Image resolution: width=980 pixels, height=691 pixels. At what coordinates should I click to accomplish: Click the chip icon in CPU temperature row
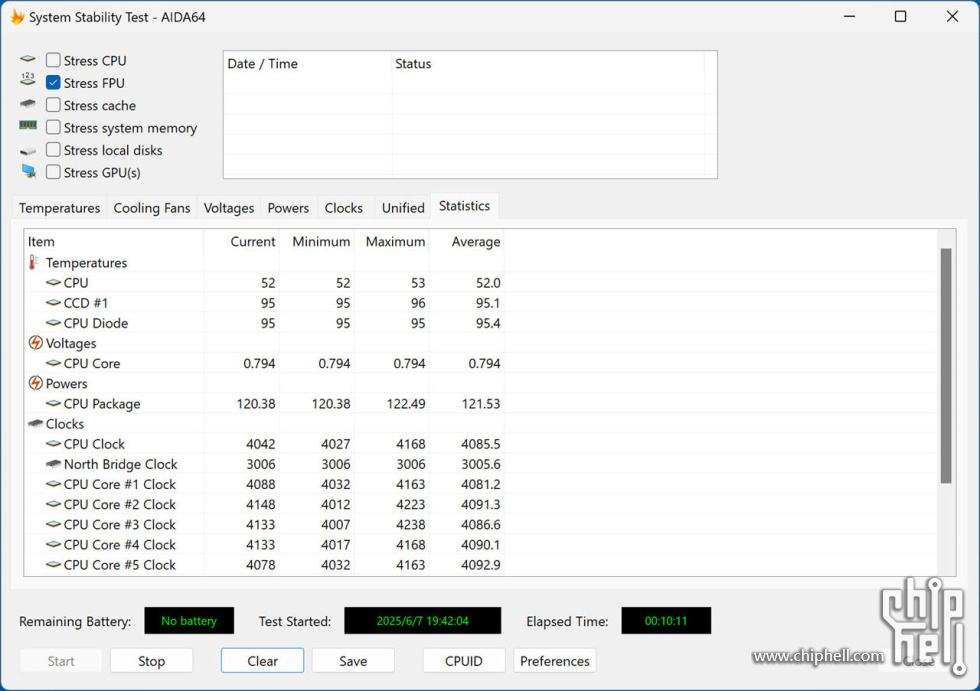pos(54,282)
